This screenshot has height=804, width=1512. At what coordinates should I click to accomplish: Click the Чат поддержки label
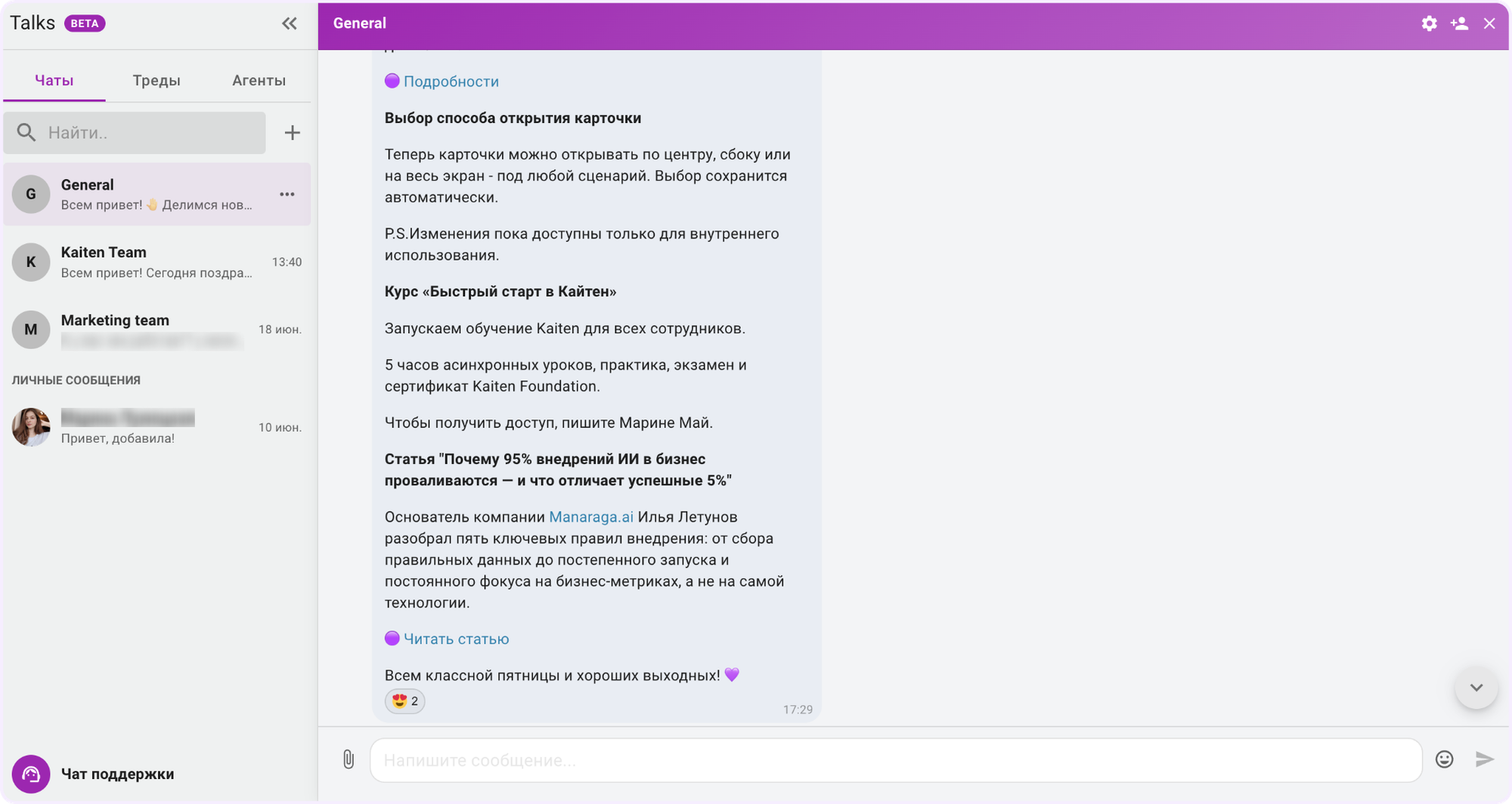[x=118, y=774]
